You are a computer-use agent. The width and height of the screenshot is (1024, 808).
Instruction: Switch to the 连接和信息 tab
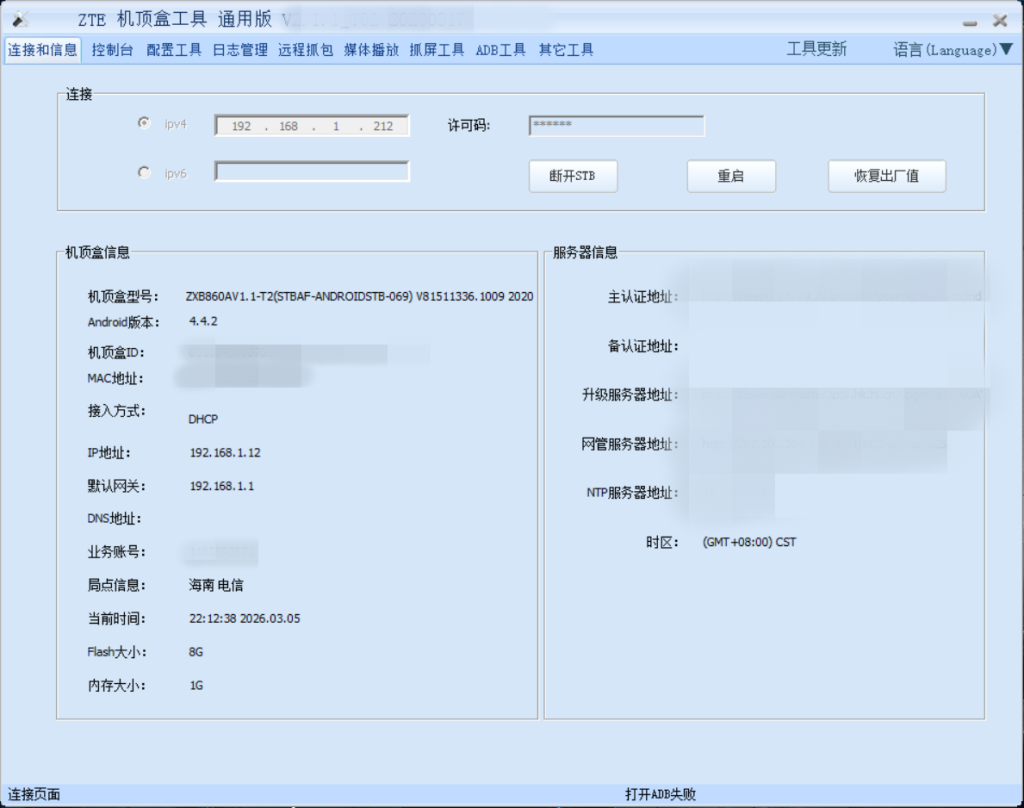click(43, 50)
